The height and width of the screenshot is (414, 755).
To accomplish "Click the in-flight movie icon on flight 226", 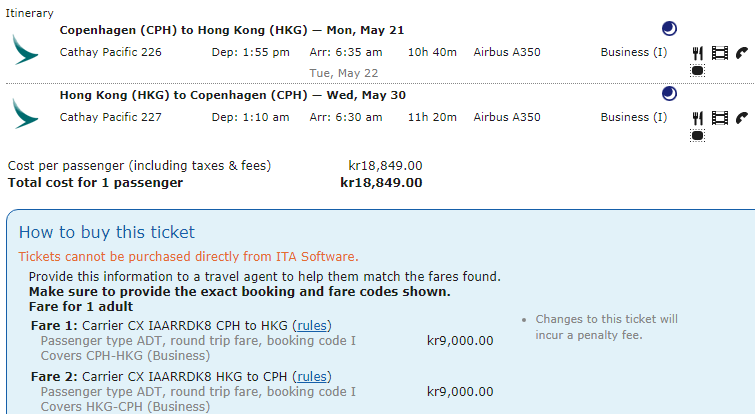I will 719,52.
